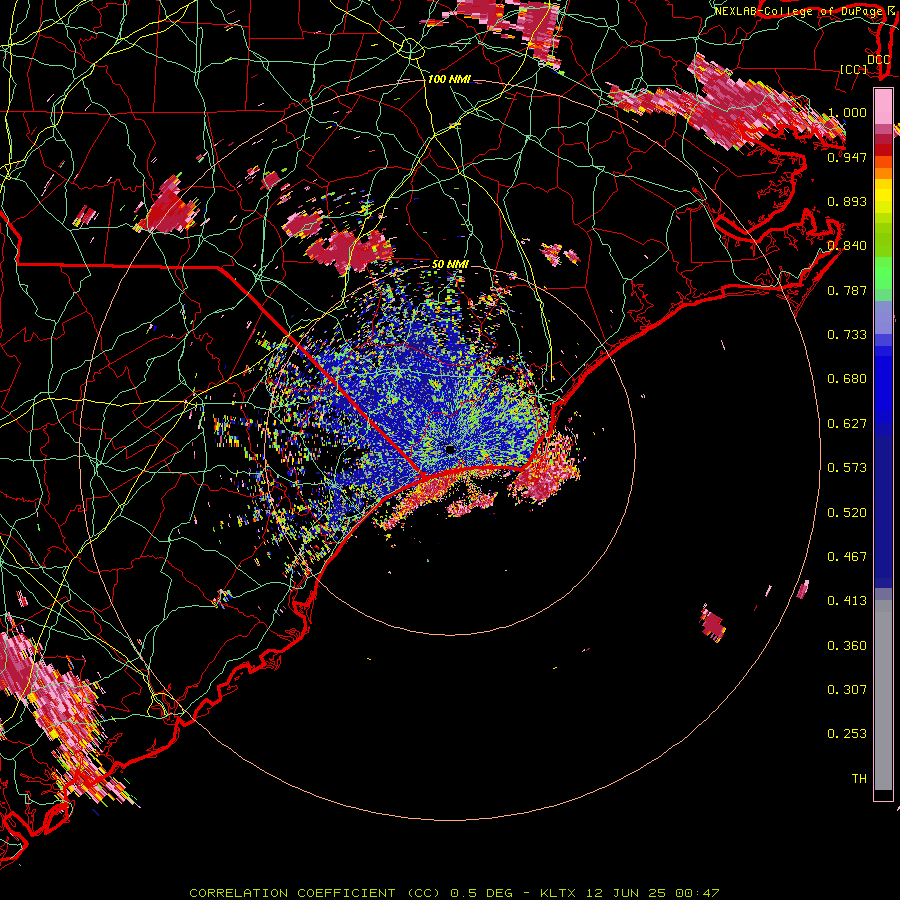Image resolution: width=900 pixels, height=900 pixels.
Task: Click the 0.680 scale value
Action: 847,379
